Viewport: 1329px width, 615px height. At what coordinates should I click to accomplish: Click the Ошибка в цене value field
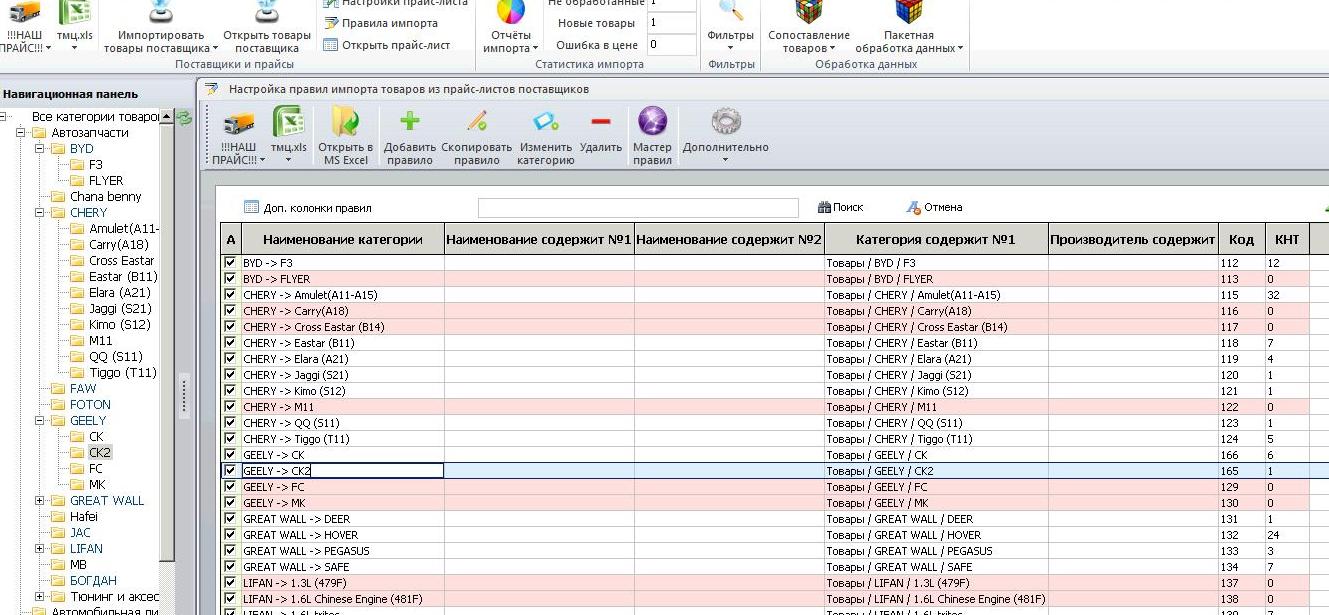pyautogui.click(x=671, y=45)
